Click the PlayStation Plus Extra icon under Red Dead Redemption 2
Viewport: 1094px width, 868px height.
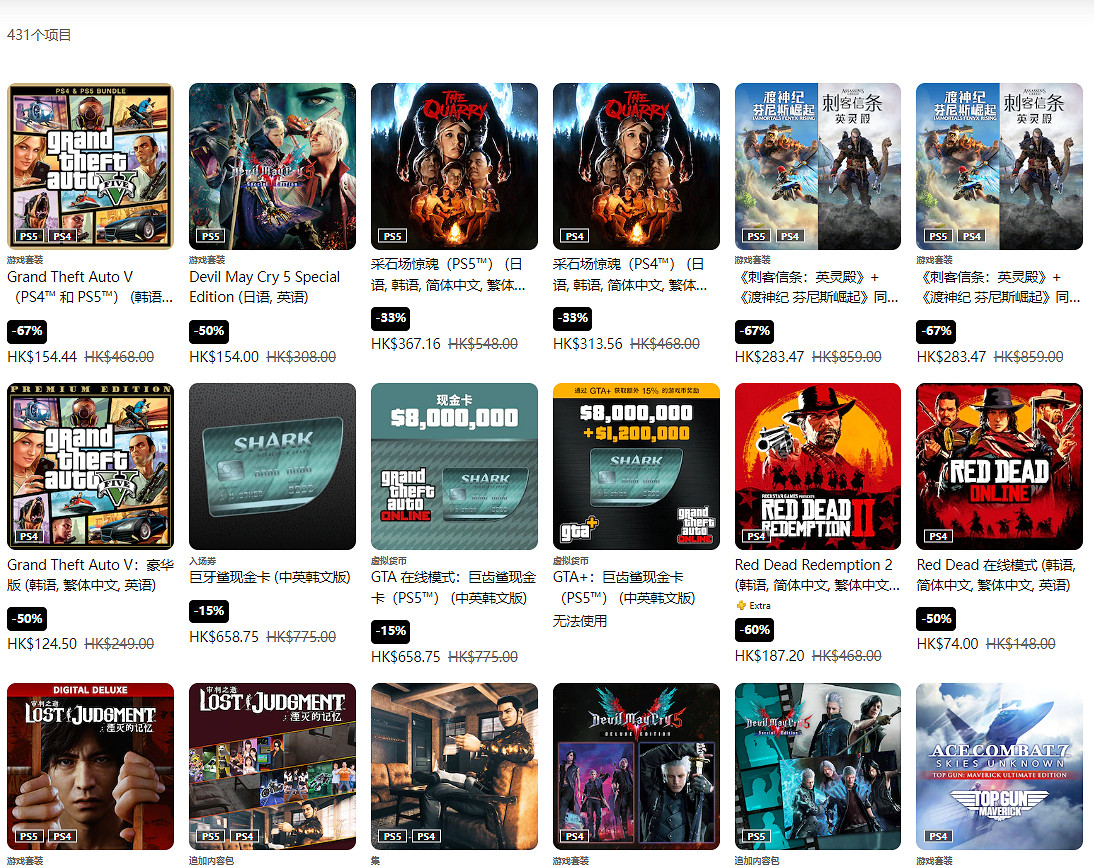[x=740, y=606]
